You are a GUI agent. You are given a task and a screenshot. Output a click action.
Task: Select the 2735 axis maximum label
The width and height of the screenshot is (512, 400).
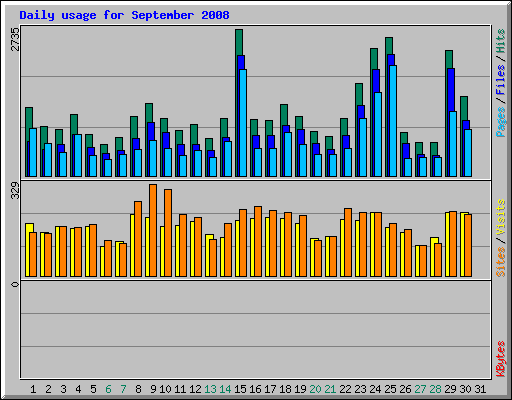tap(15, 39)
